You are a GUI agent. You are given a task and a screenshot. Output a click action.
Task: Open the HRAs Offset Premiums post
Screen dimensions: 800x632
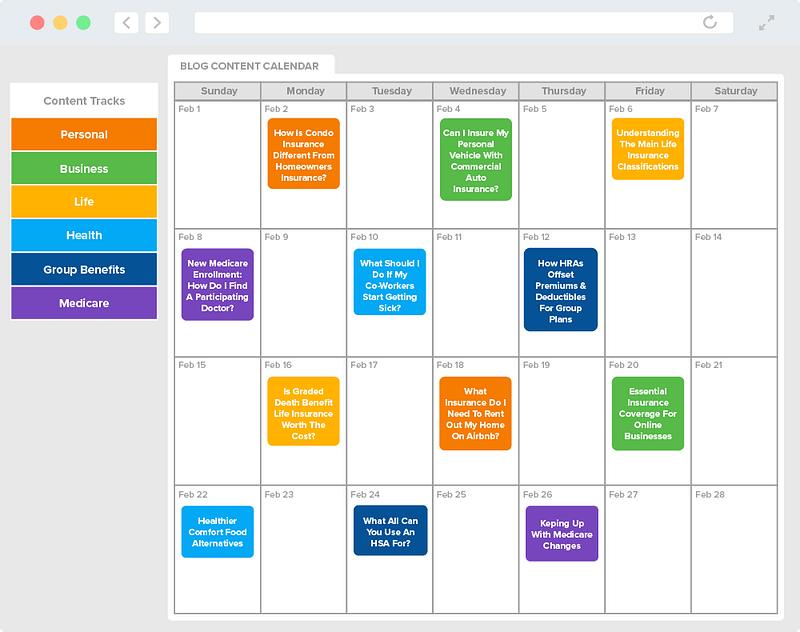point(561,290)
